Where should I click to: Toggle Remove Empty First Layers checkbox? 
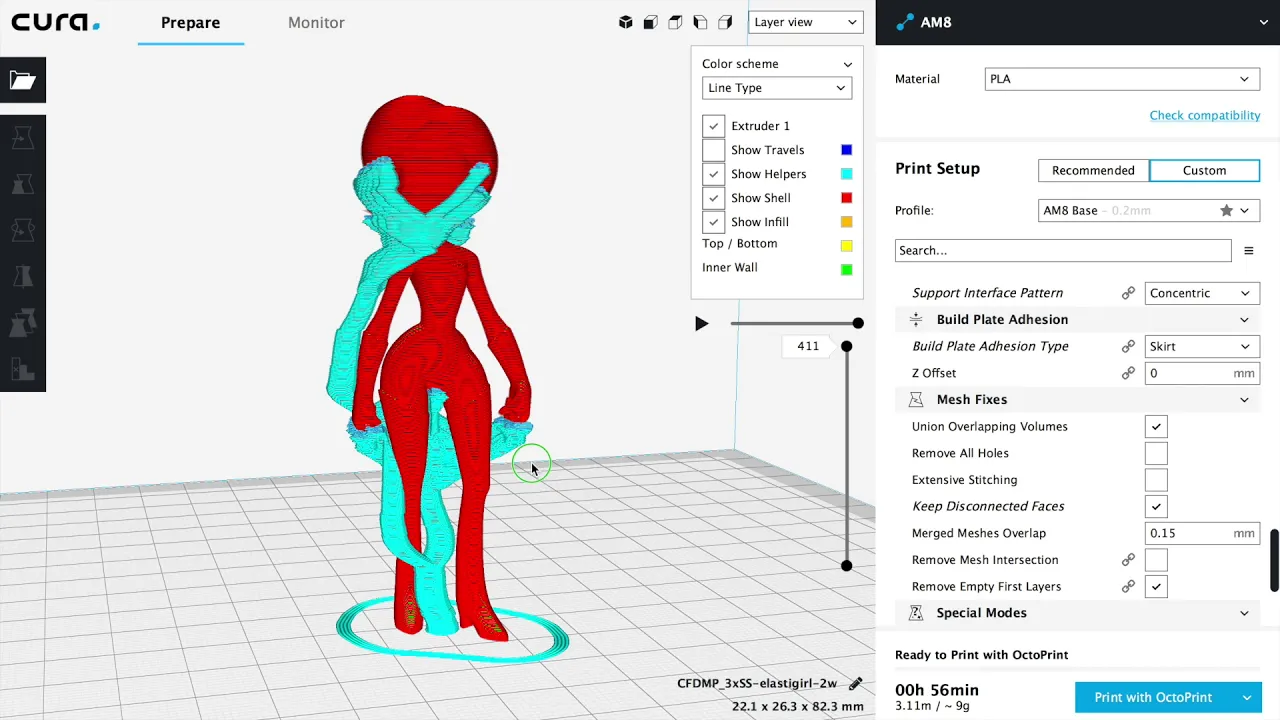pyautogui.click(x=1156, y=587)
